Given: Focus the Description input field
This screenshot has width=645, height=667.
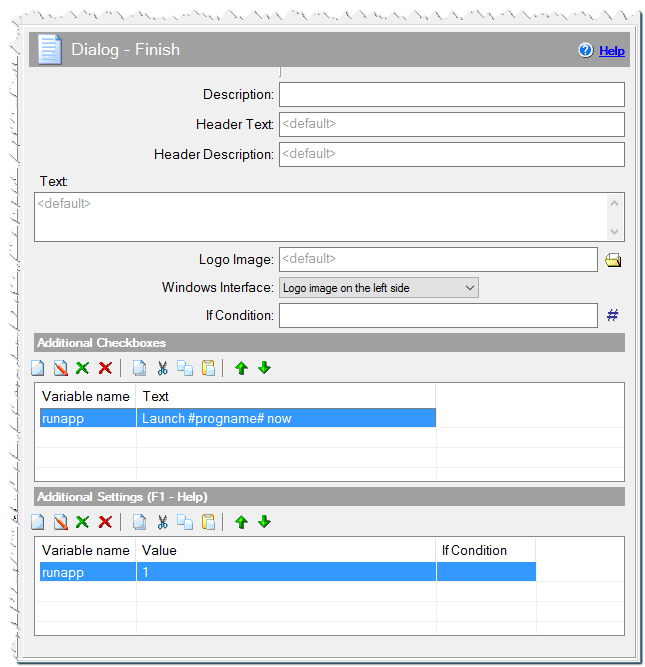Looking at the screenshot, I should point(451,94).
